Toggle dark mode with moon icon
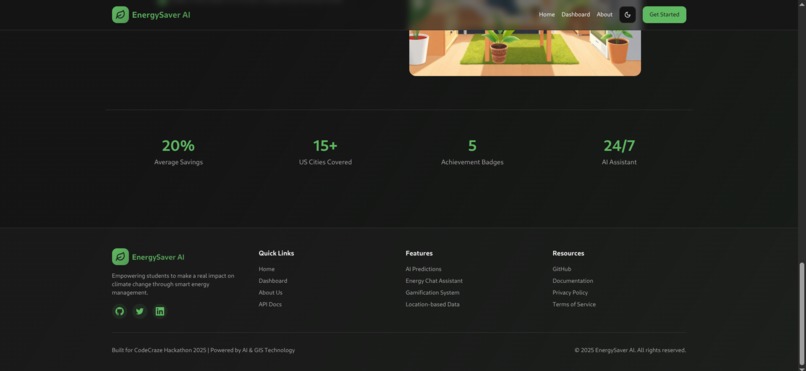The image size is (806, 371). click(x=627, y=15)
